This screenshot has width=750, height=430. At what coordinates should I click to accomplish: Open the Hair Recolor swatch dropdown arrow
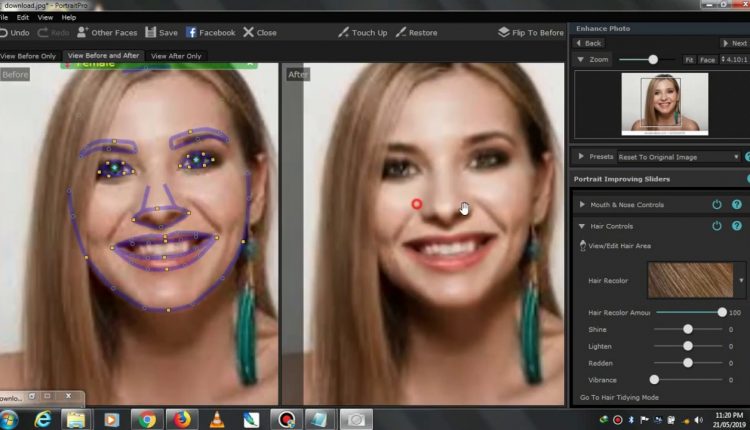click(x=741, y=280)
